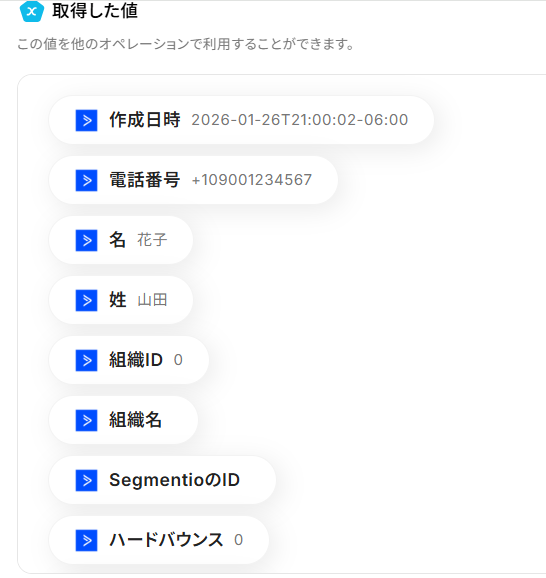
Task: Click the blue arrow icon beside 作成日時
Action: [x=86, y=120]
